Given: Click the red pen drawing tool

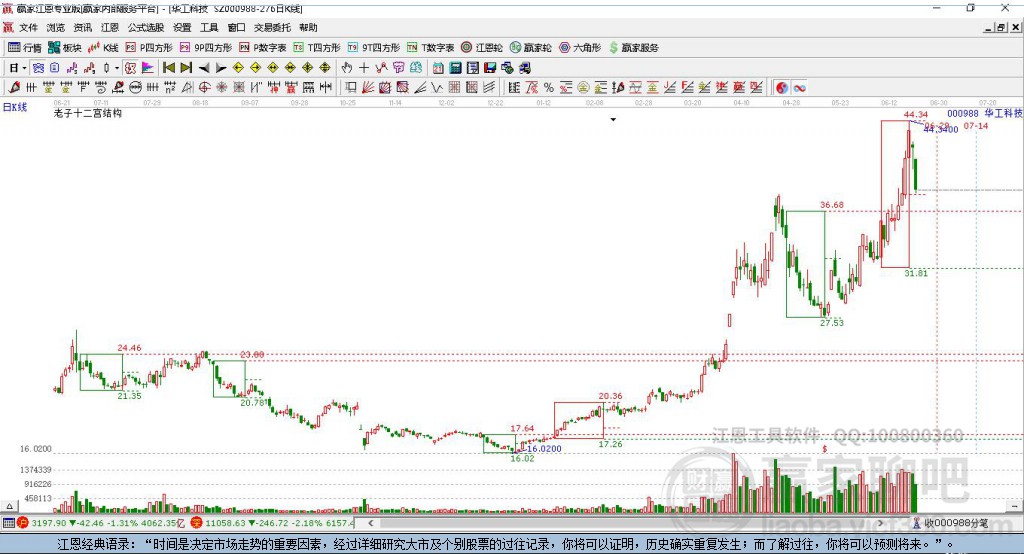Looking at the screenshot, I should (14, 88).
